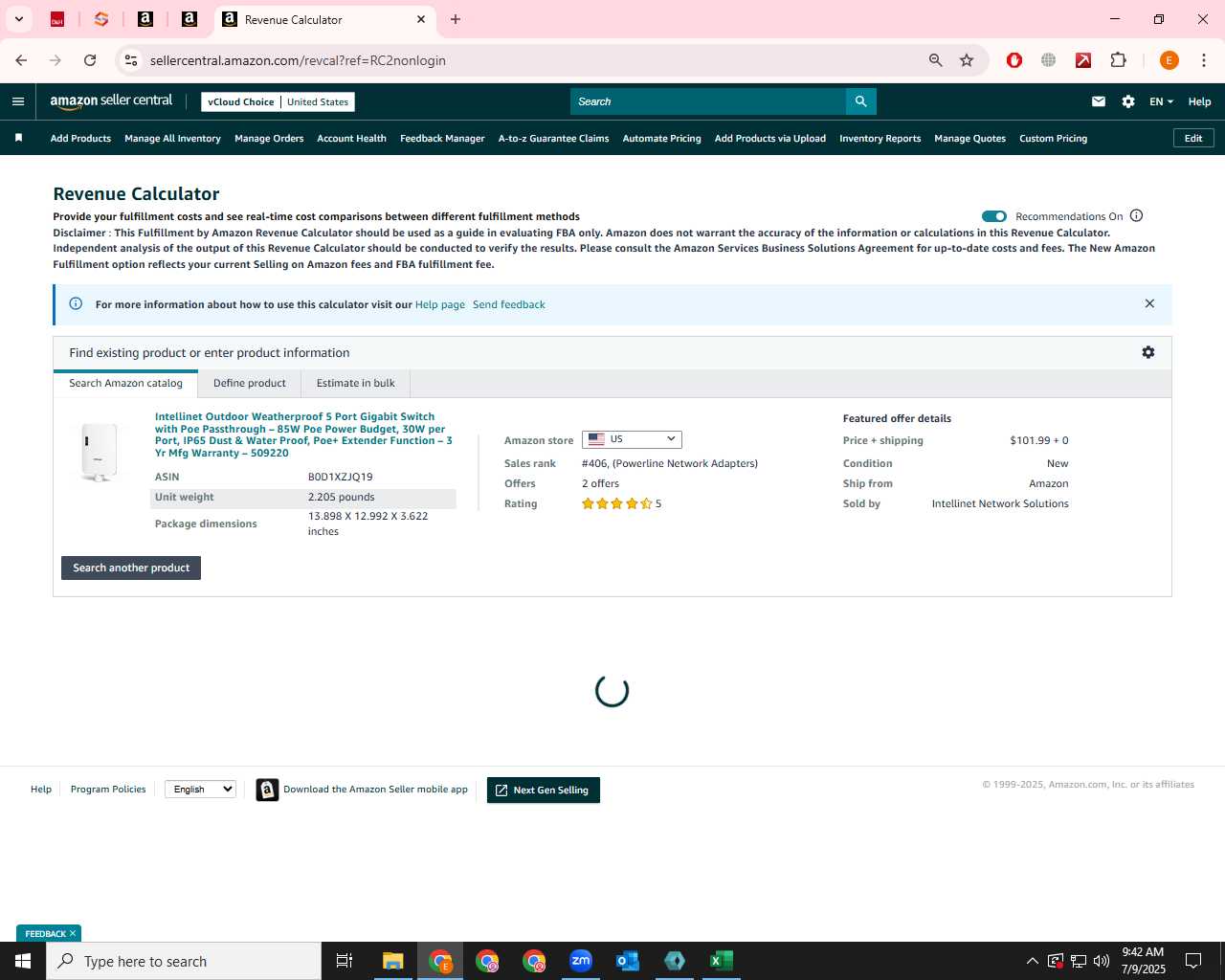Click the Amazon mobile app icon

pos(268,790)
